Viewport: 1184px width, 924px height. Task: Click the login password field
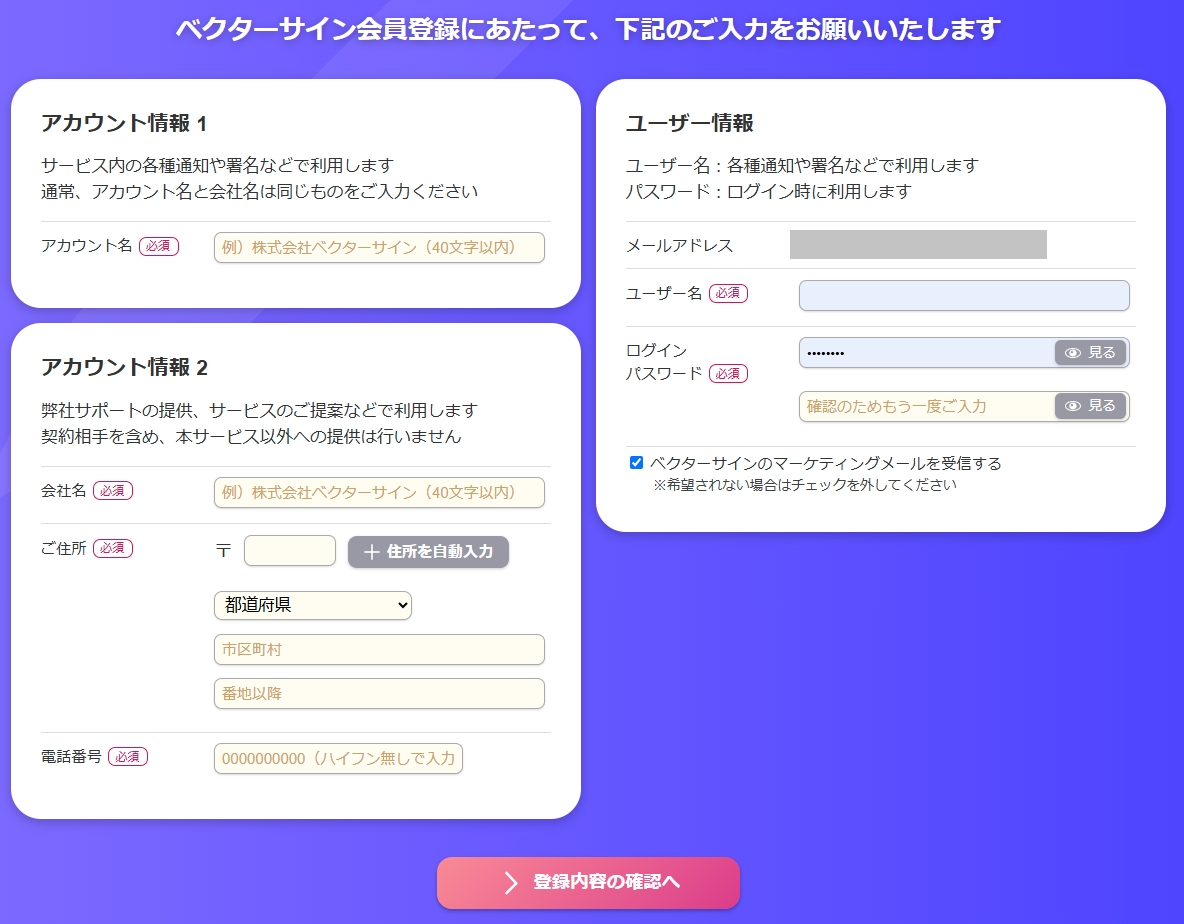tap(927, 353)
